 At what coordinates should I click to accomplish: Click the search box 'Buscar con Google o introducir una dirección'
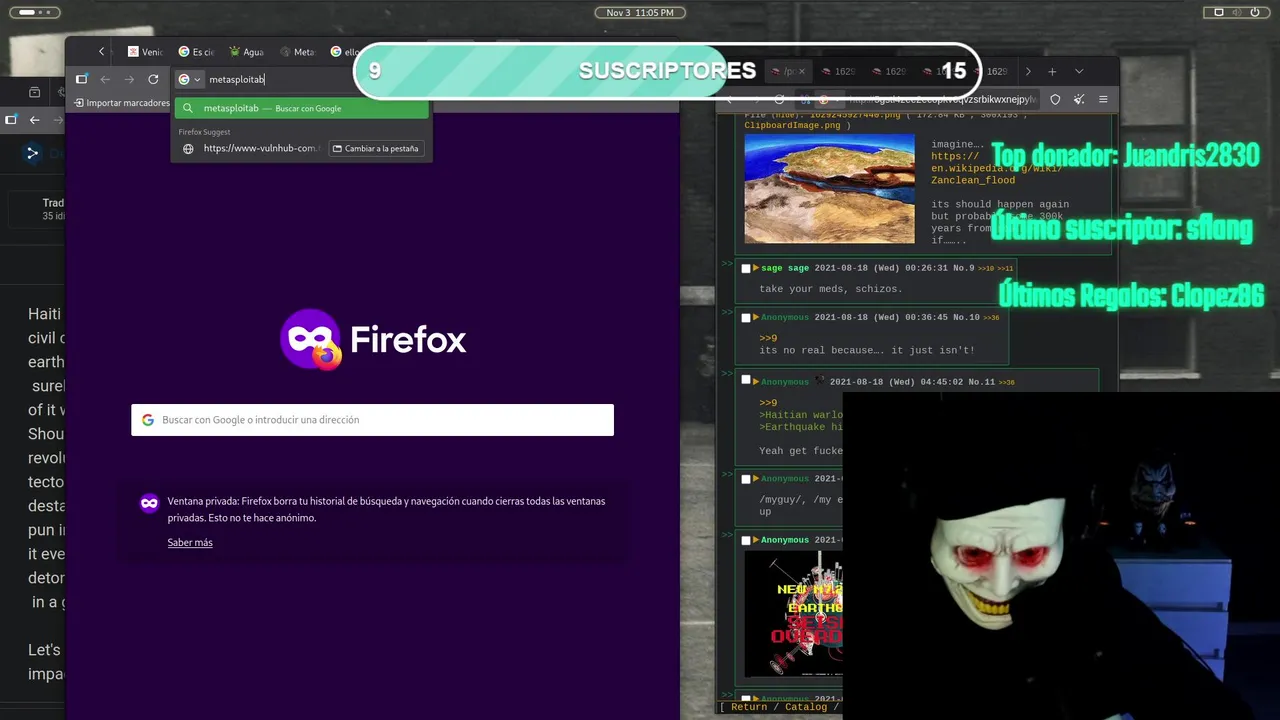(372, 420)
